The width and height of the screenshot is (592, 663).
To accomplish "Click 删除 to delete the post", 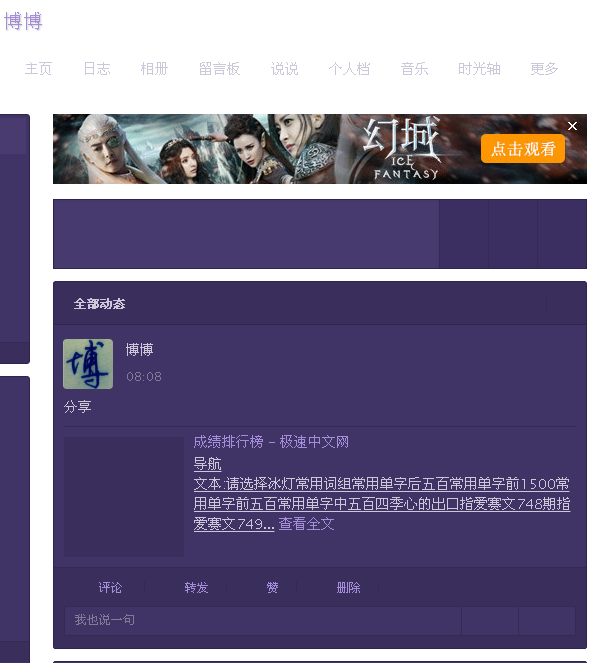I will [x=348, y=587].
